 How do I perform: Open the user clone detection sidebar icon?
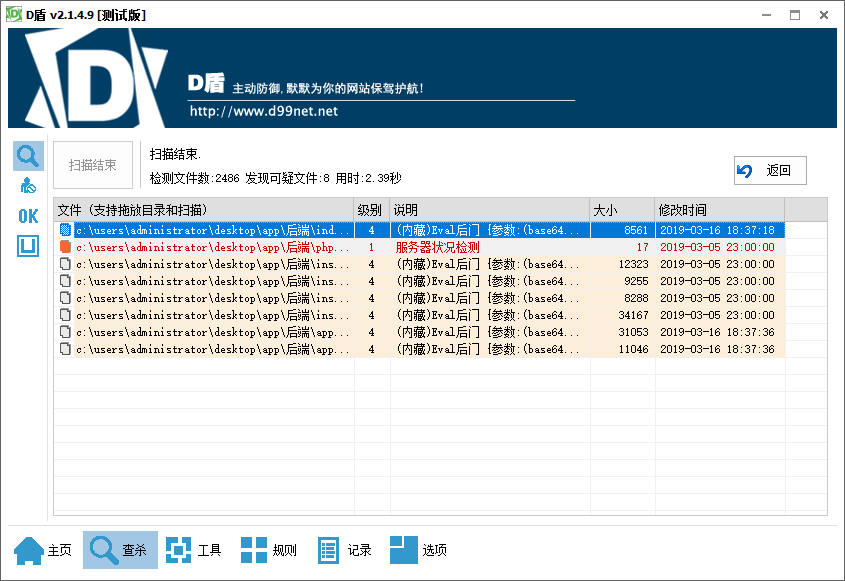tap(28, 186)
